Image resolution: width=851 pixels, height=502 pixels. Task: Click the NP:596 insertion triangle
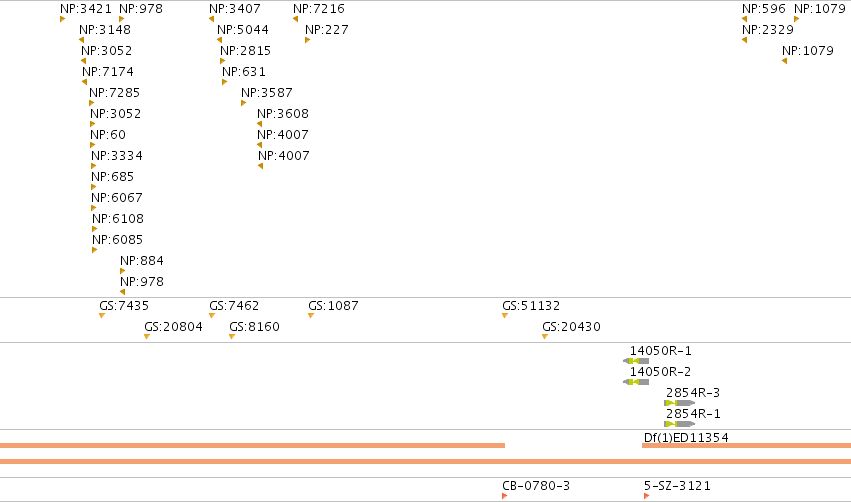coord(744,20)
